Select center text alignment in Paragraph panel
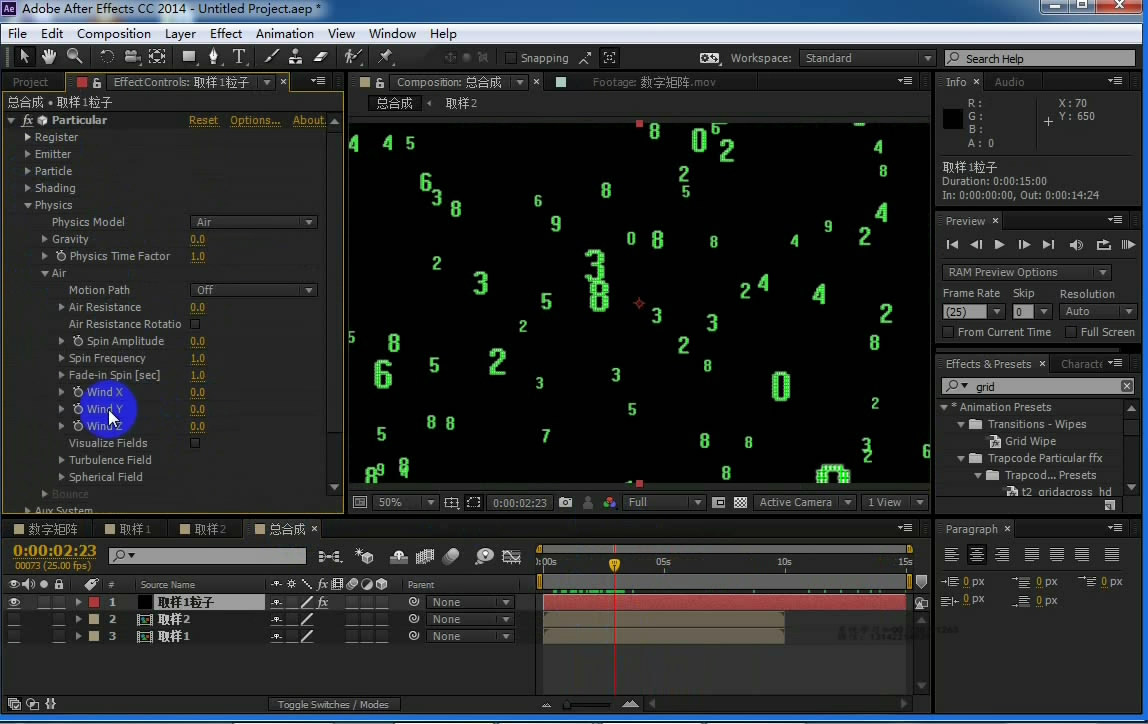The width and height of the screenshot is (1148, 724). click(x=976, y=555)
